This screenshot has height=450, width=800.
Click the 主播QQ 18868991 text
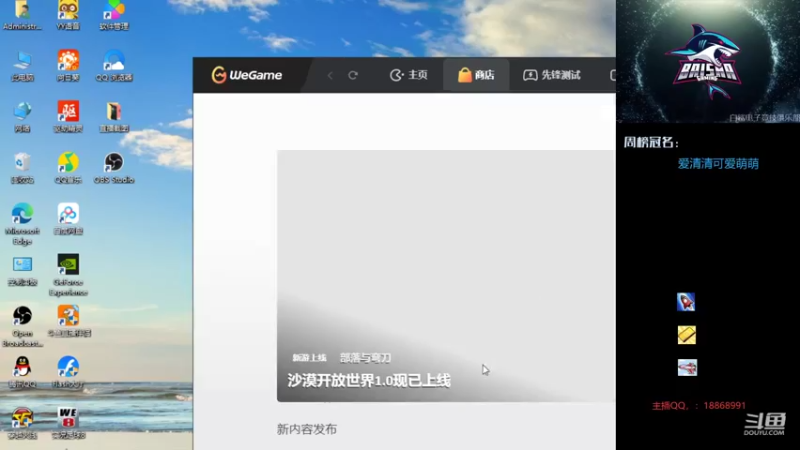pos(698,406)
